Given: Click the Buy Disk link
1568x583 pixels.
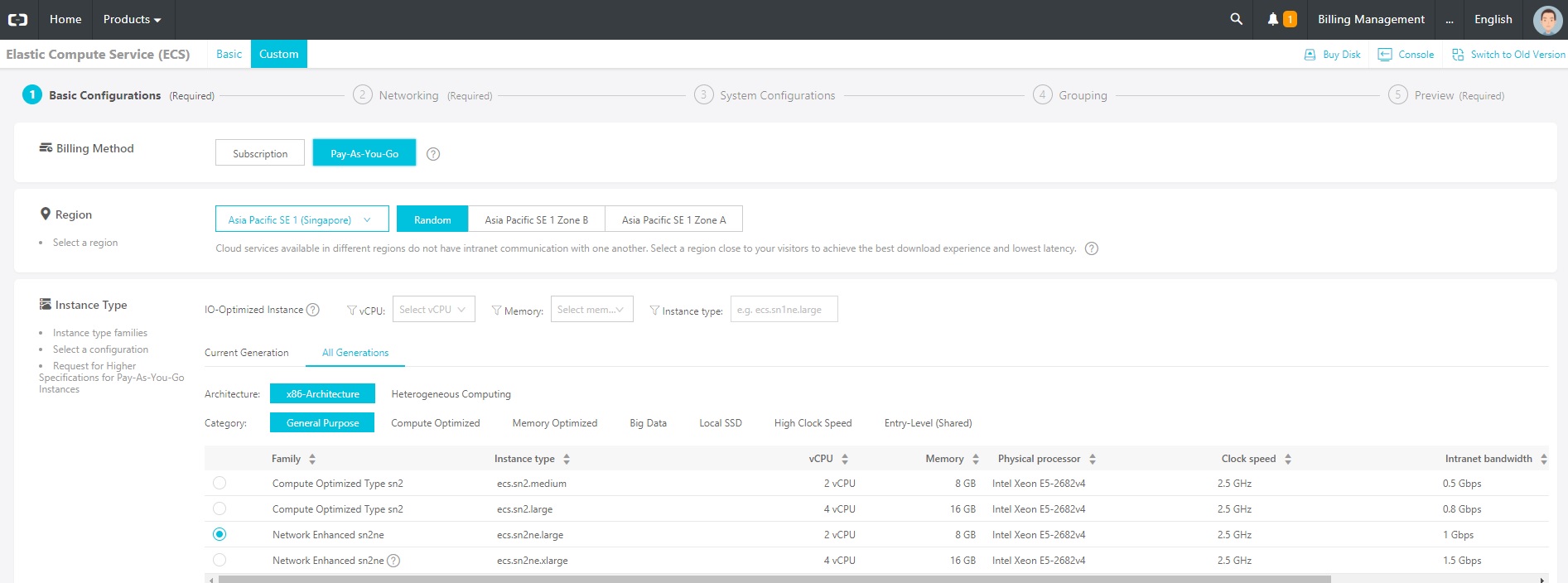Looking at the screenshot, I should tap(1341, 55).
